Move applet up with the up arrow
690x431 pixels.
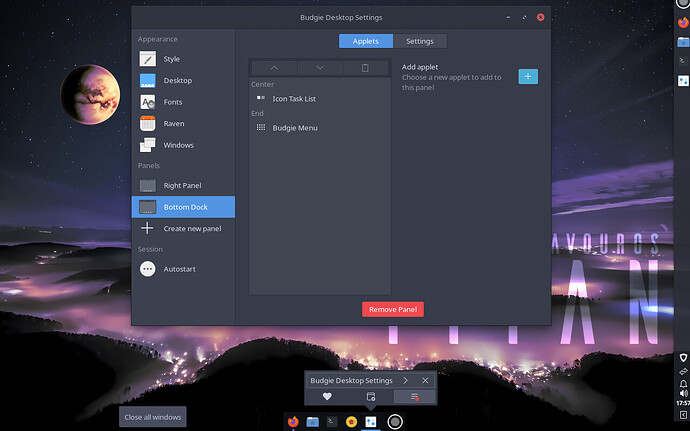(274, 68)
